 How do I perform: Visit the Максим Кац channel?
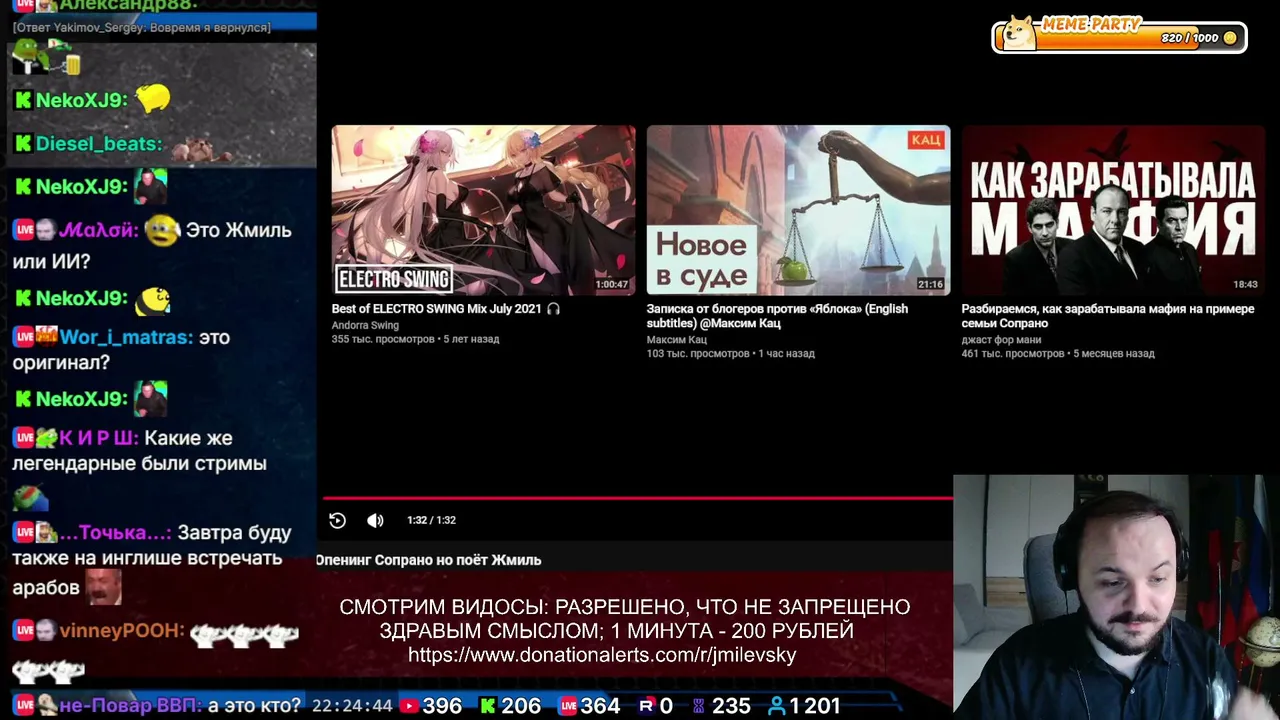(x=677, y=340)
